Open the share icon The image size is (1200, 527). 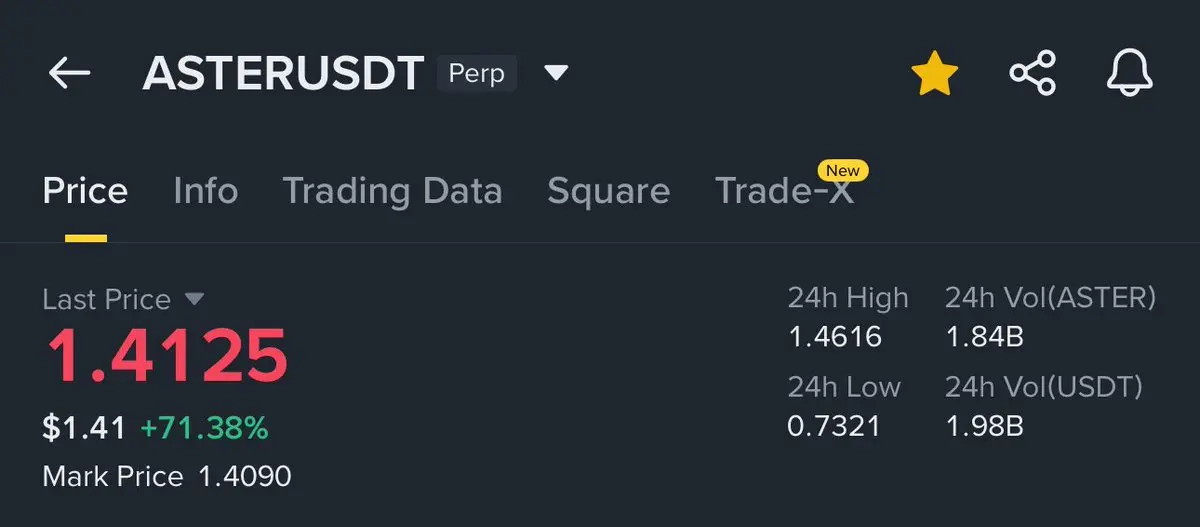1032,74
